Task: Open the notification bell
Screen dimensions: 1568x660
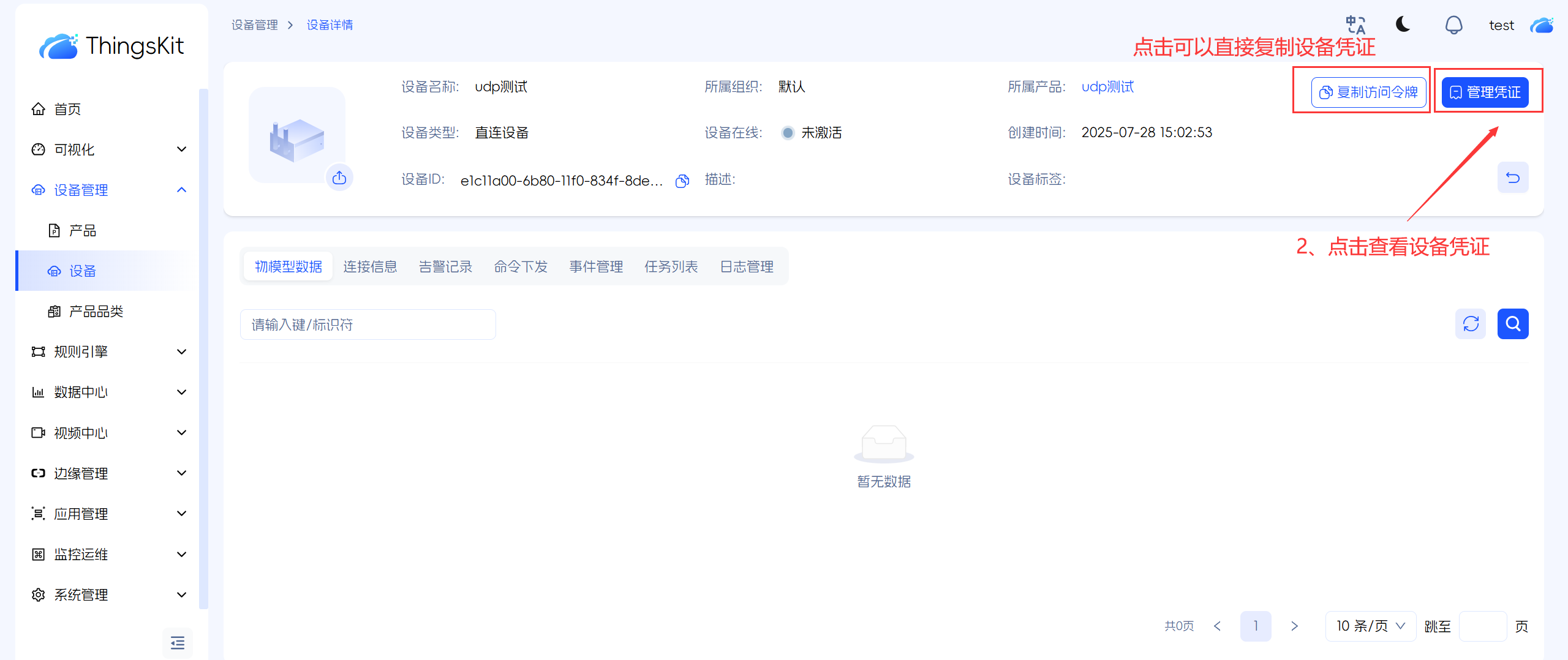Action: (1453, 25)
